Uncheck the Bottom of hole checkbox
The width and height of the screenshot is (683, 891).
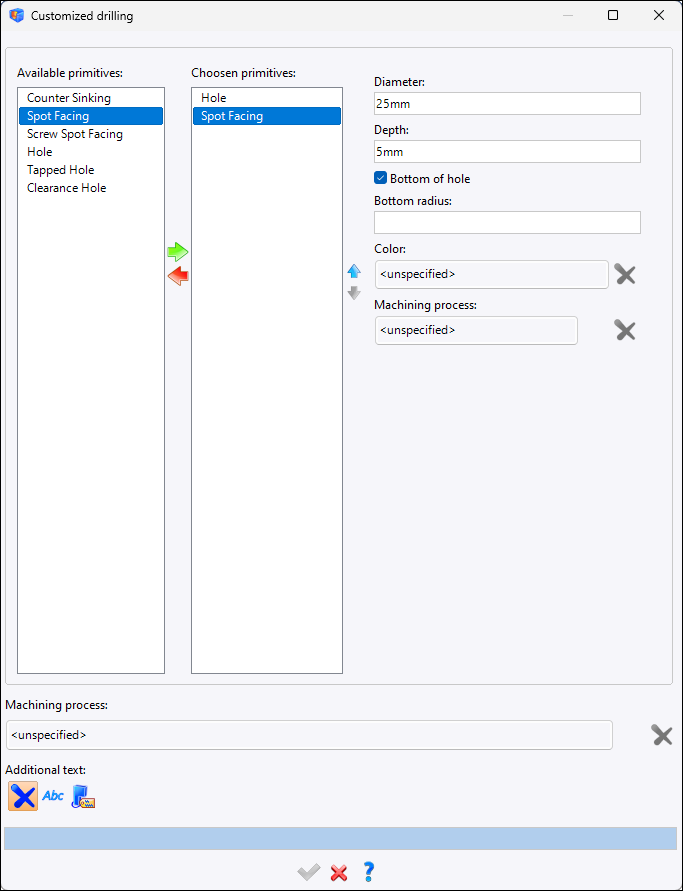[x=381, y=179]
